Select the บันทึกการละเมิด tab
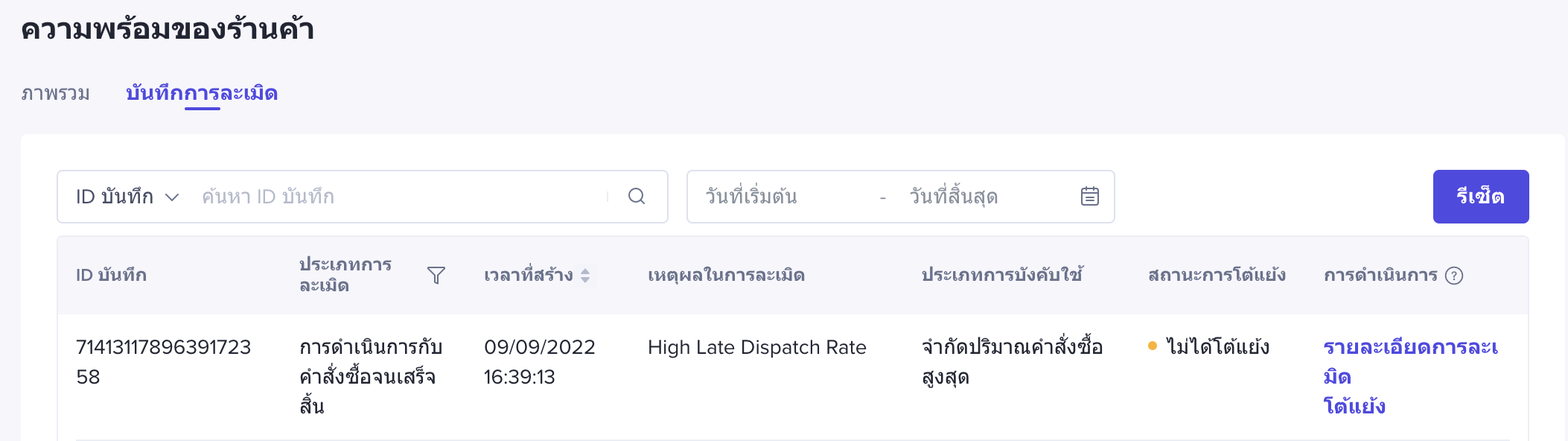 click(202, 94)
